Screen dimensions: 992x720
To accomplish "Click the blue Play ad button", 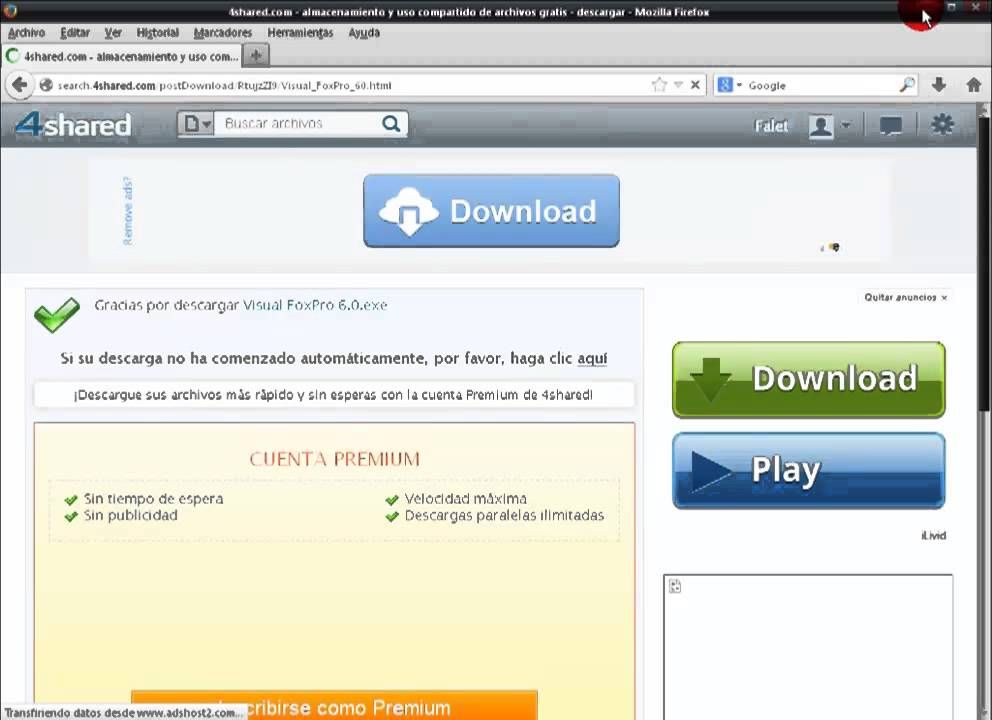I will click(x=809, y=471).
